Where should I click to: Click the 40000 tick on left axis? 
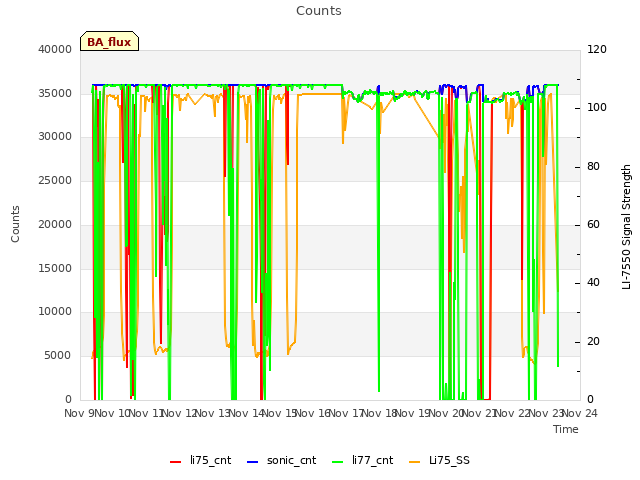click(x=55, y=49)
